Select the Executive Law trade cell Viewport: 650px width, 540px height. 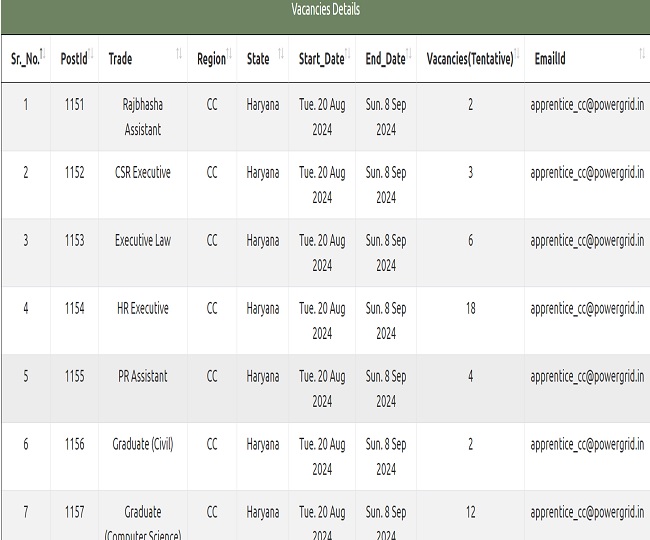[x=142, y=240]
